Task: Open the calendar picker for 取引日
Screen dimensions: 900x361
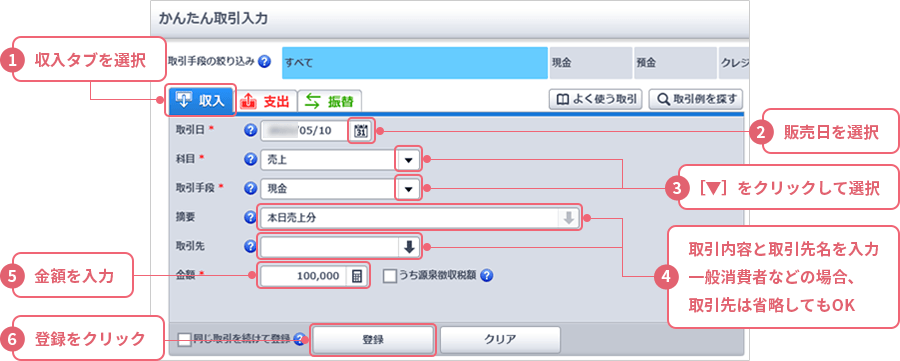Action: [362, 130]
